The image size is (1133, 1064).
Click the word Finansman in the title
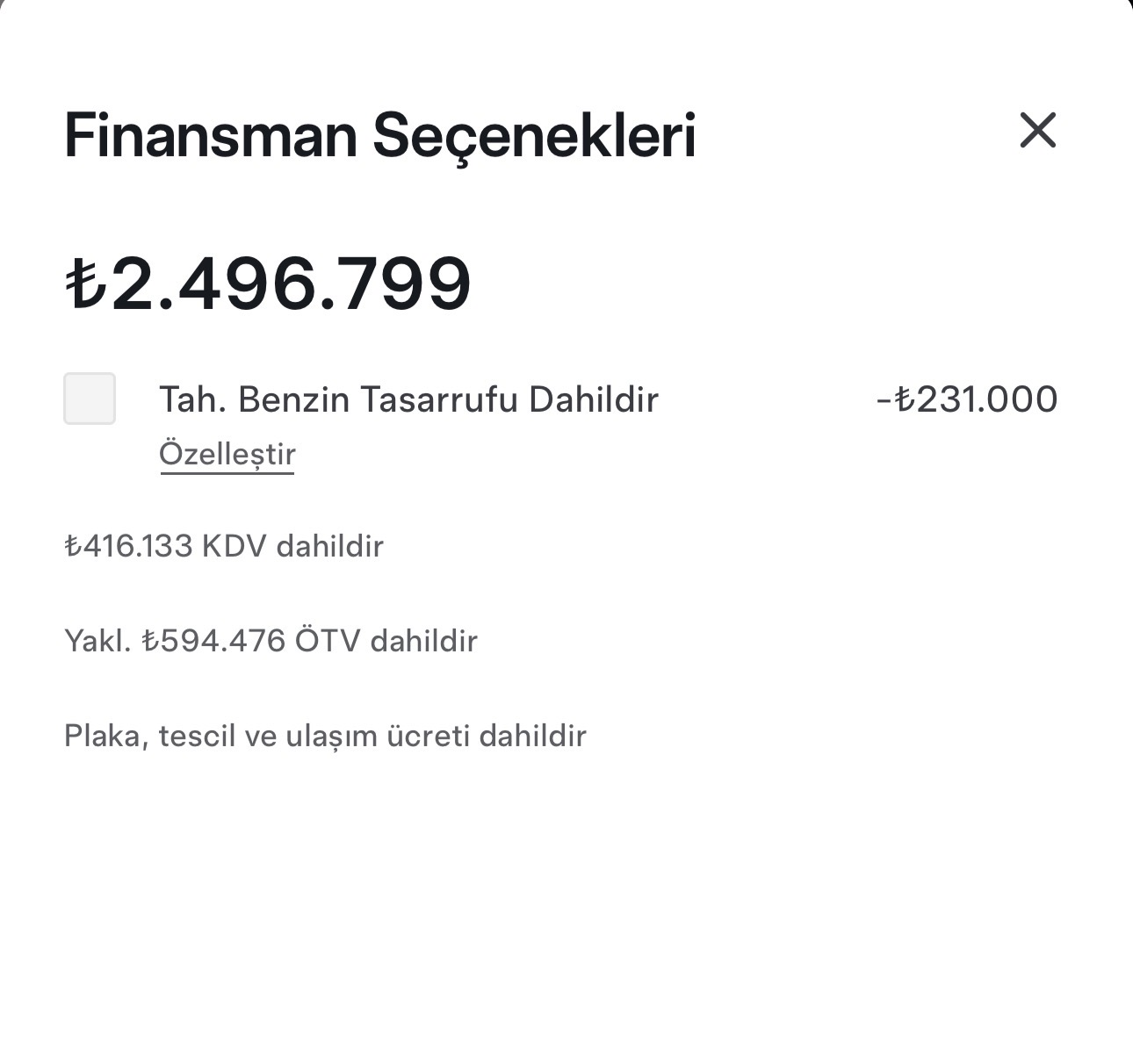coord(211,136)
